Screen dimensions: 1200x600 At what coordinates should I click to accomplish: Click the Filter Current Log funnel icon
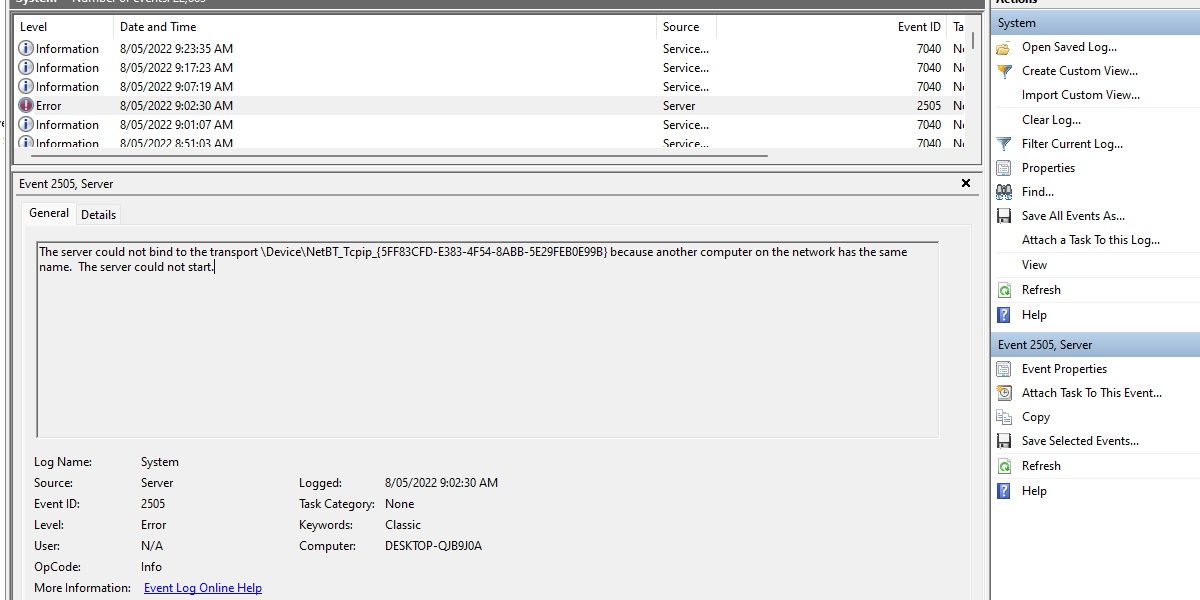[x=1004, y=144]
